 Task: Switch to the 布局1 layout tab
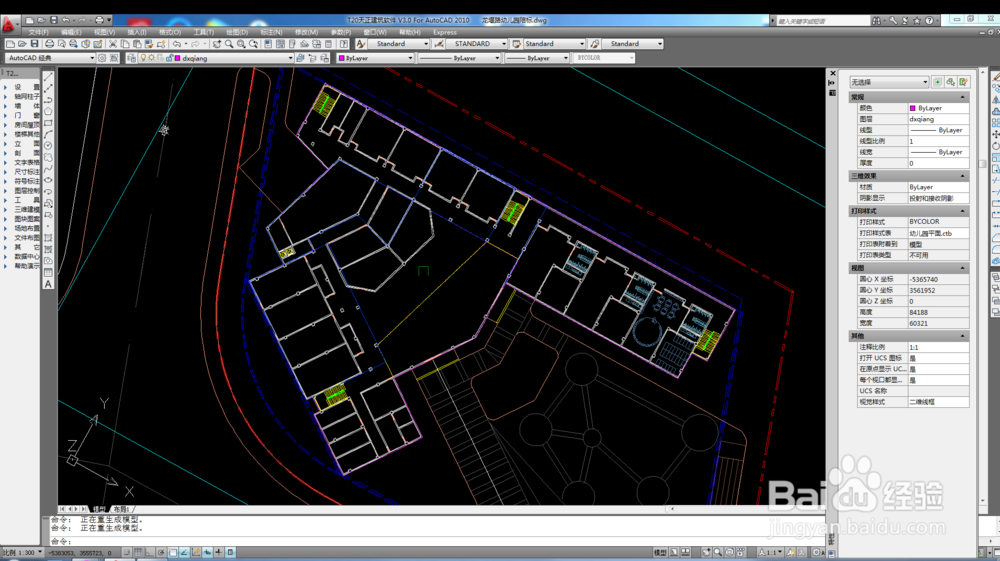[121, 509]
